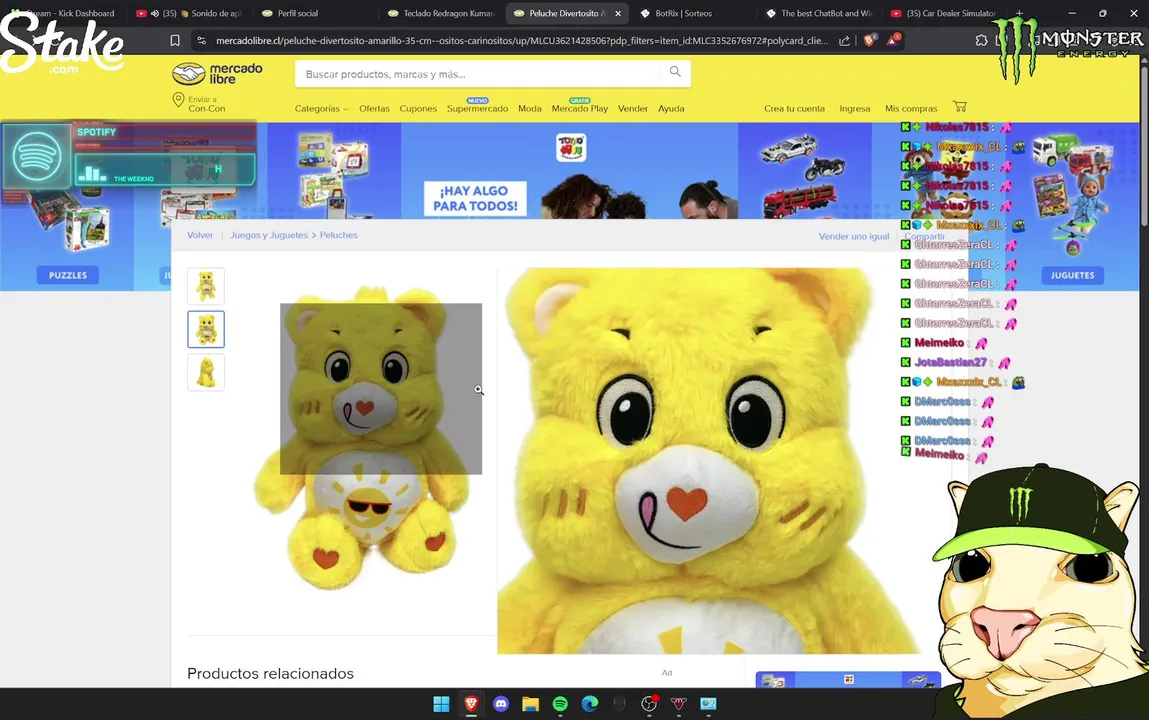Image resolution: width=1149 pixels, height=720 pixels.
Task: Click the Volver link
Action: (x=200, y=235)
